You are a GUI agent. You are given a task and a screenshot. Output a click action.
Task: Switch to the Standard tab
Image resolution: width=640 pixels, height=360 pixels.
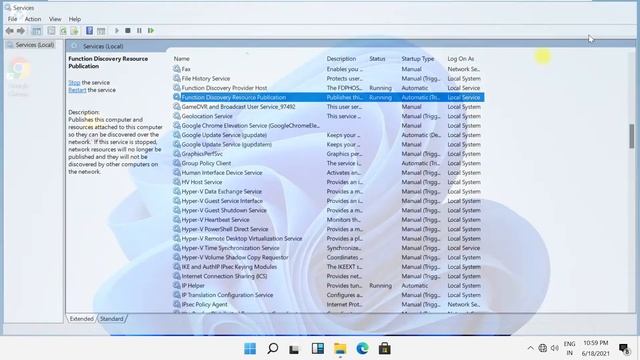tap(111, 319)
